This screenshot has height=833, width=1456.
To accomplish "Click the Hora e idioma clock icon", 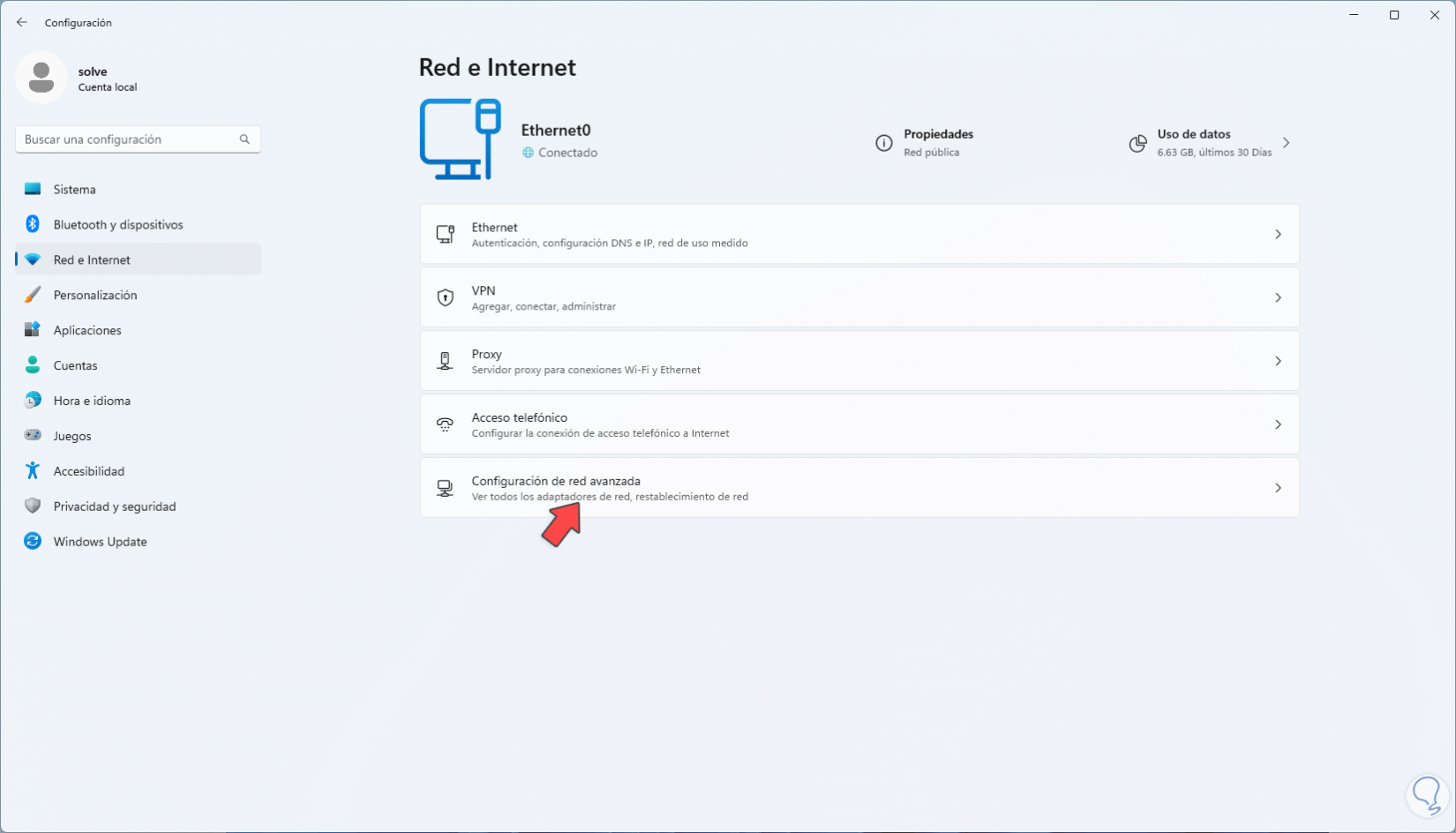I will (33, 401).
